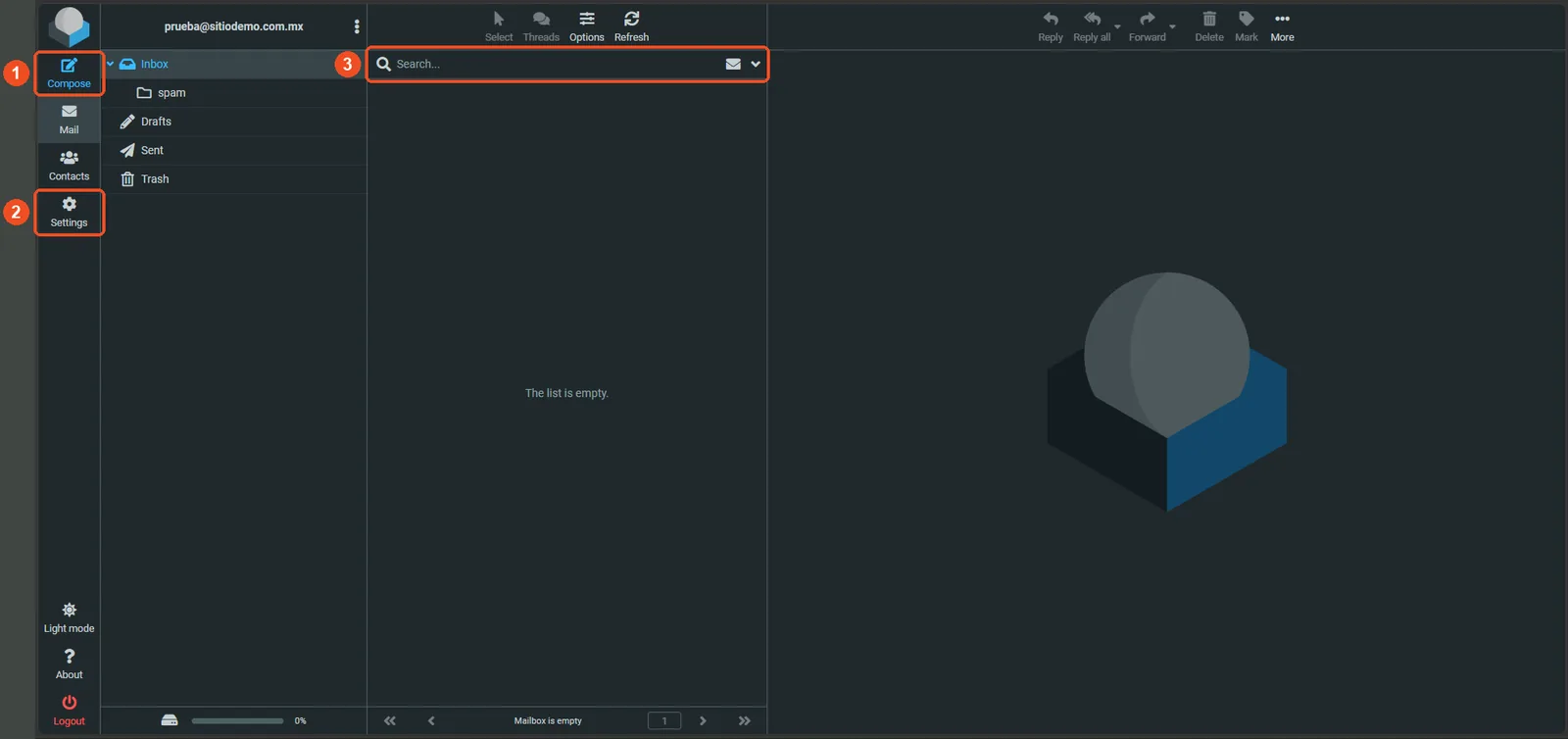Select the Inbox folder
1568x739 pixels.
235,64
